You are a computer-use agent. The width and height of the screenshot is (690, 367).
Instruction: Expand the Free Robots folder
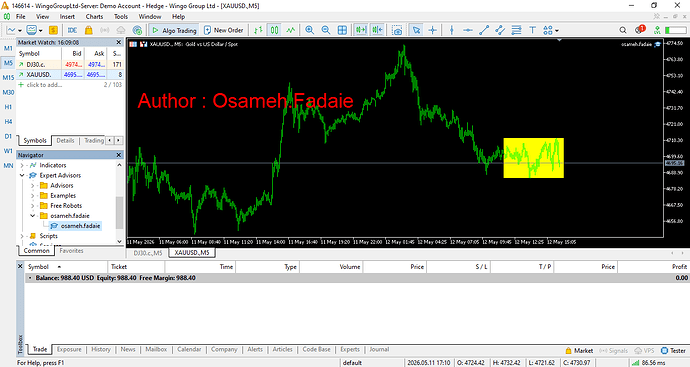click(x=33, y=206)
